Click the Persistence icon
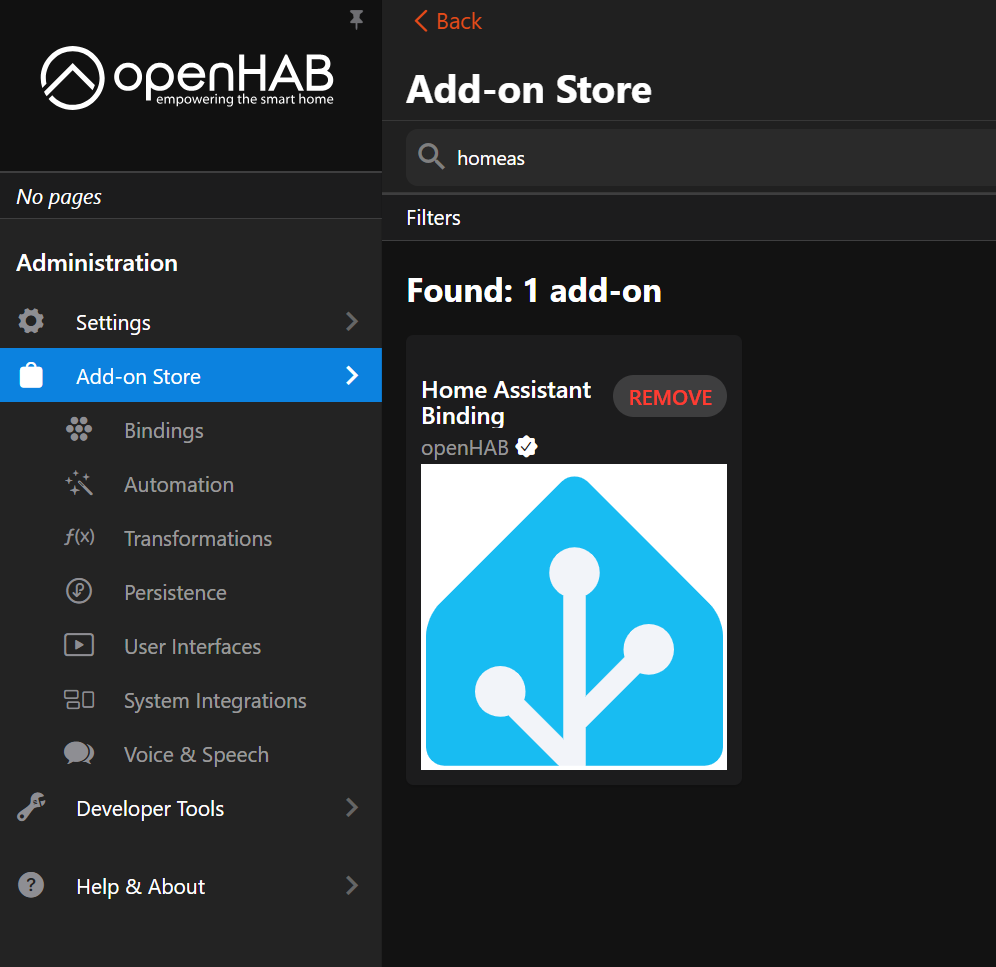The image size is (996, 967). tap(79, 592)
